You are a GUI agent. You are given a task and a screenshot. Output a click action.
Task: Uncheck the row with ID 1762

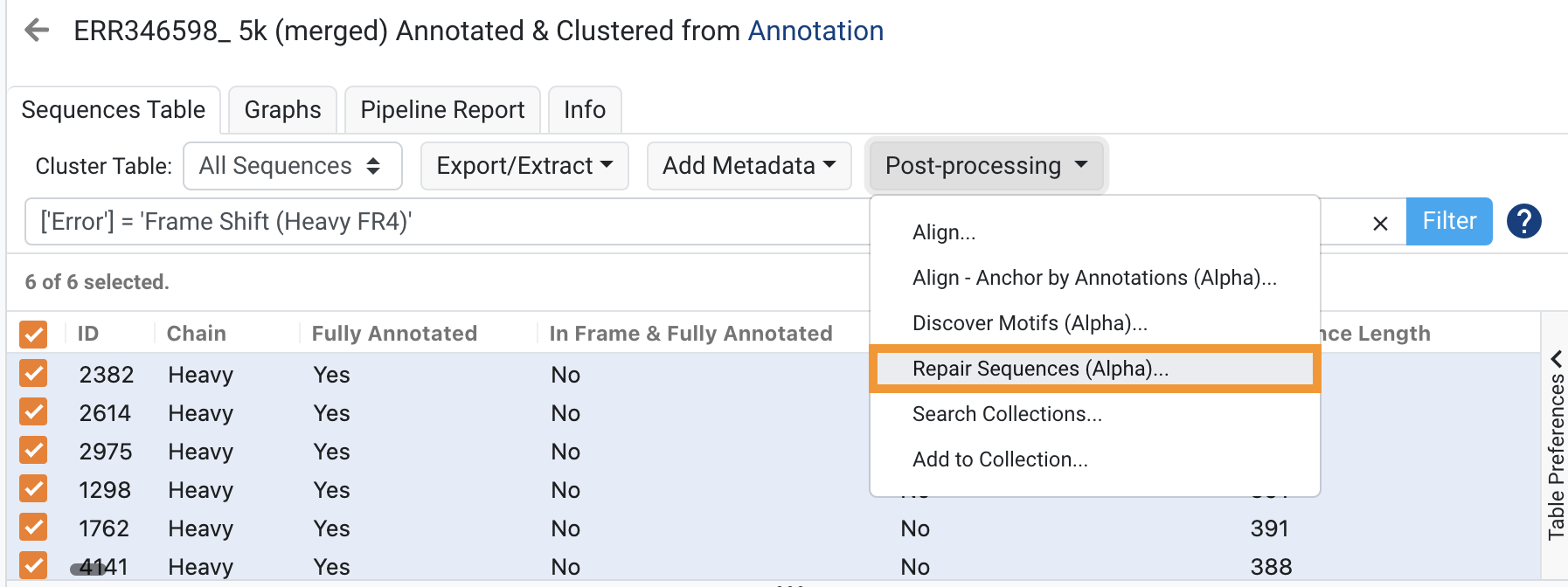[33, 528]
